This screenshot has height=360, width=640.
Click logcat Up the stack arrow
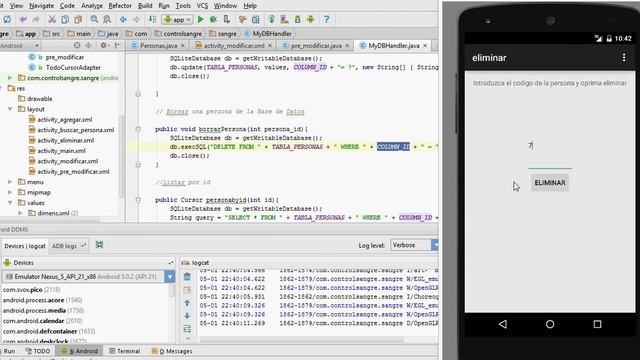coord(187,303)
